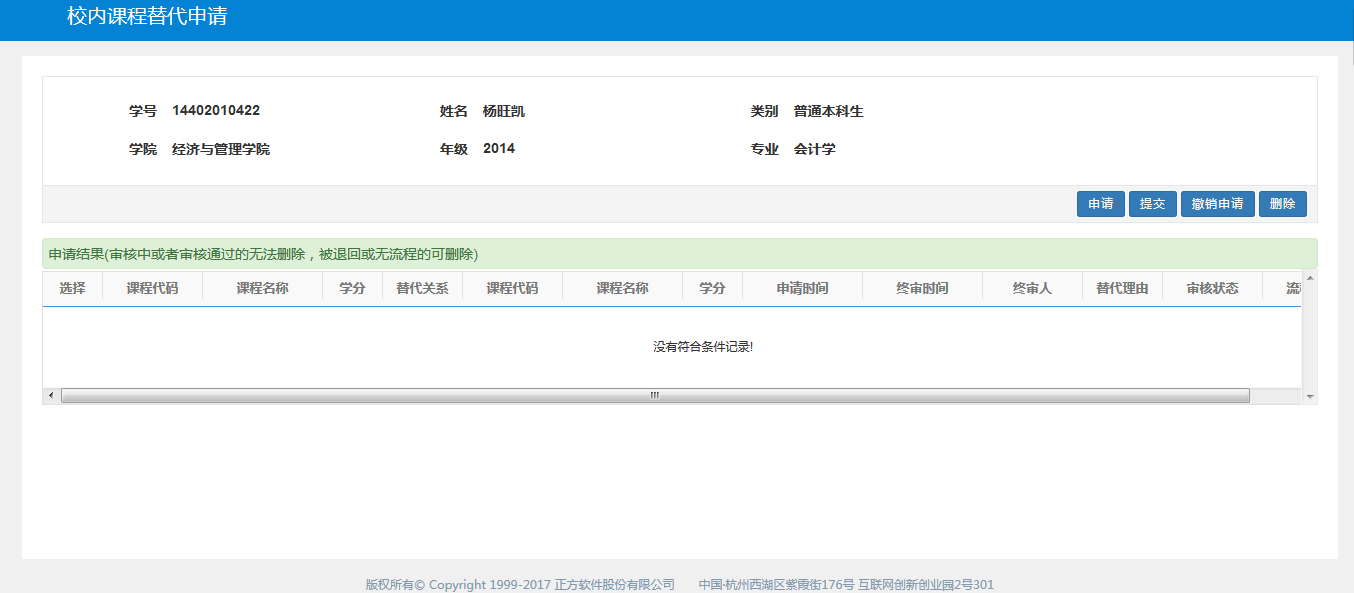This screenshot has width=1354, height=593.
Task: Click the 替代理由 column header
Action: pyautogui.click(x=1122, y=288)
